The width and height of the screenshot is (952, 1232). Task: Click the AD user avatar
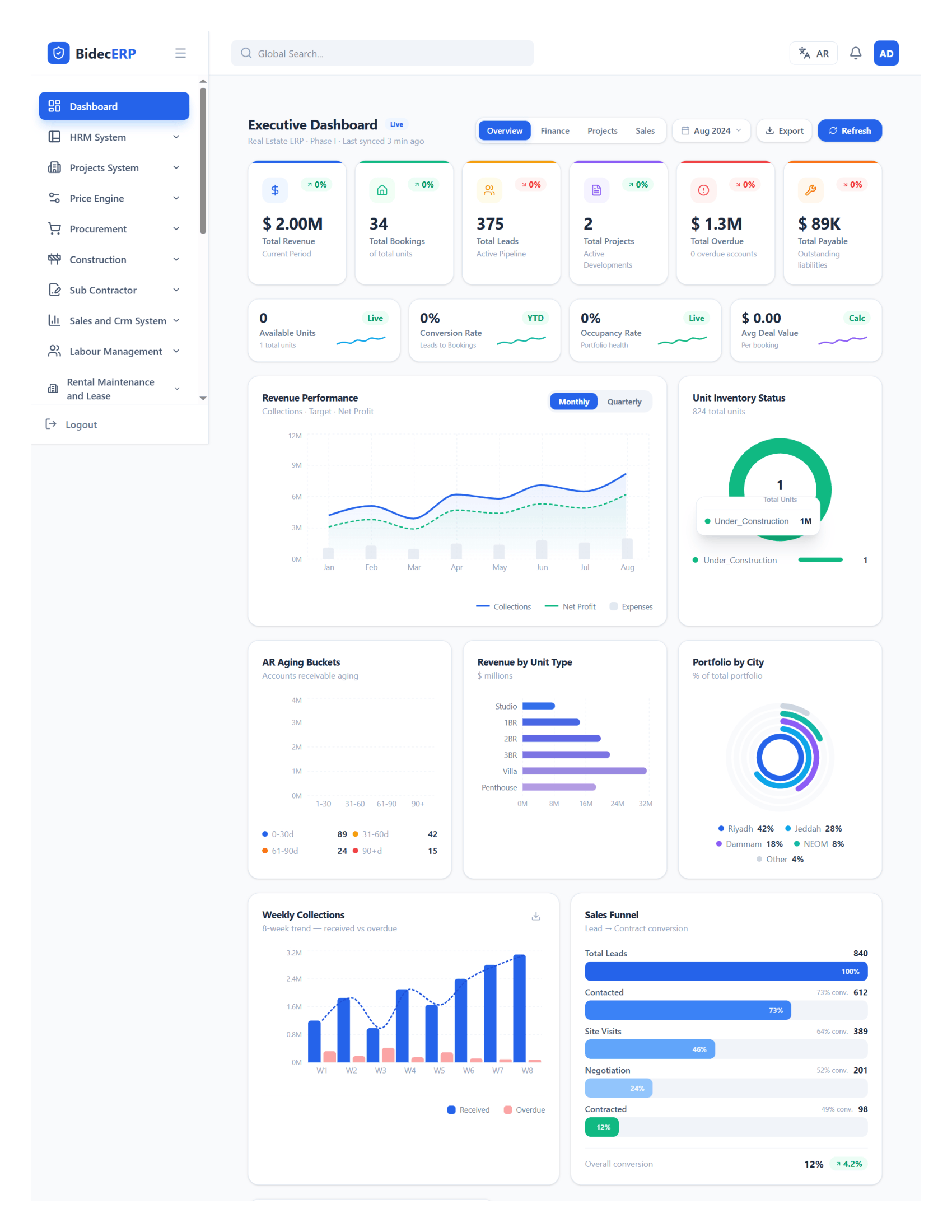[x=885, y=54]
